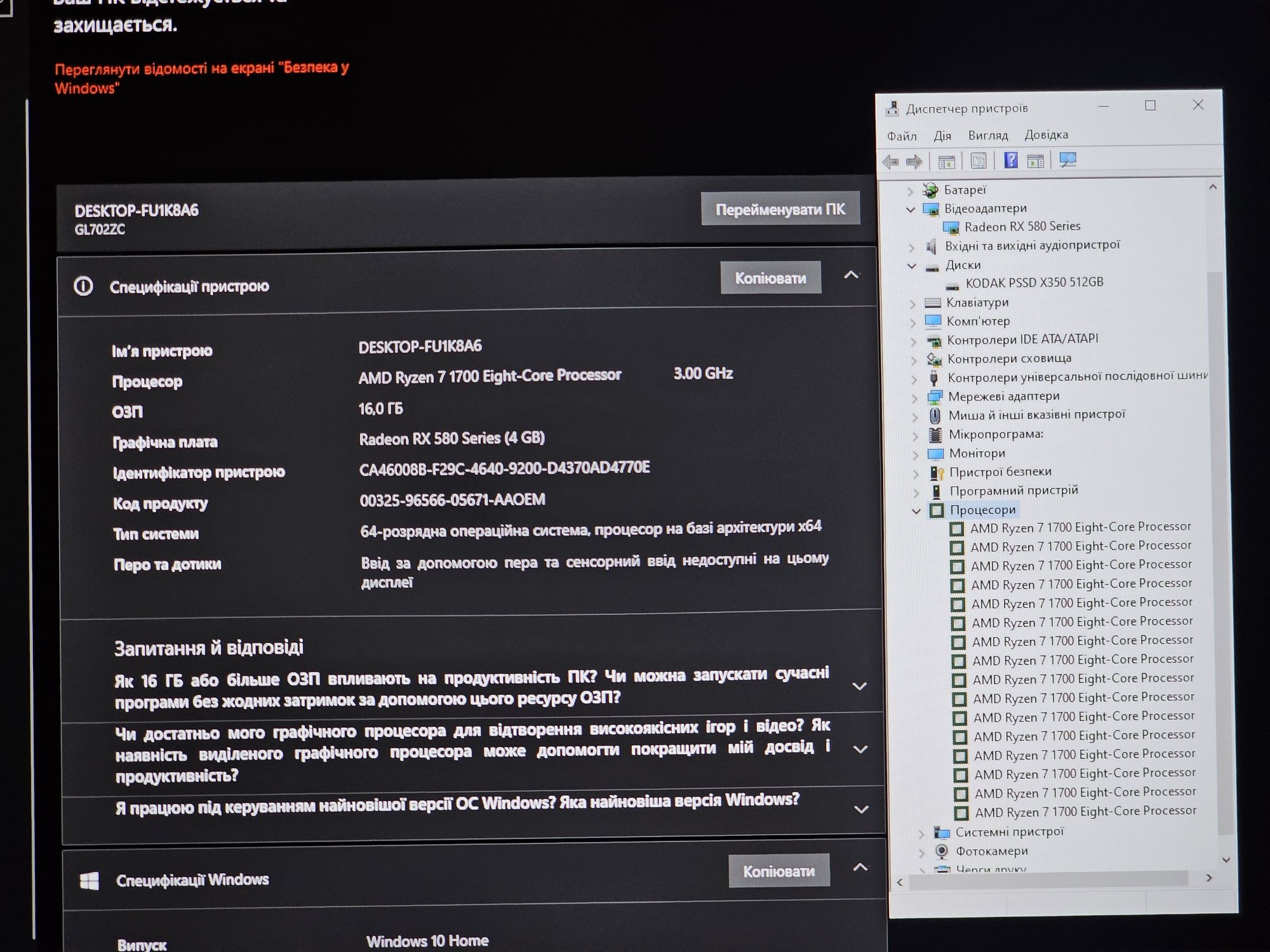Expand the Монітори node
The height and width of the screenshot is (952, 1270).
[915, 454]
